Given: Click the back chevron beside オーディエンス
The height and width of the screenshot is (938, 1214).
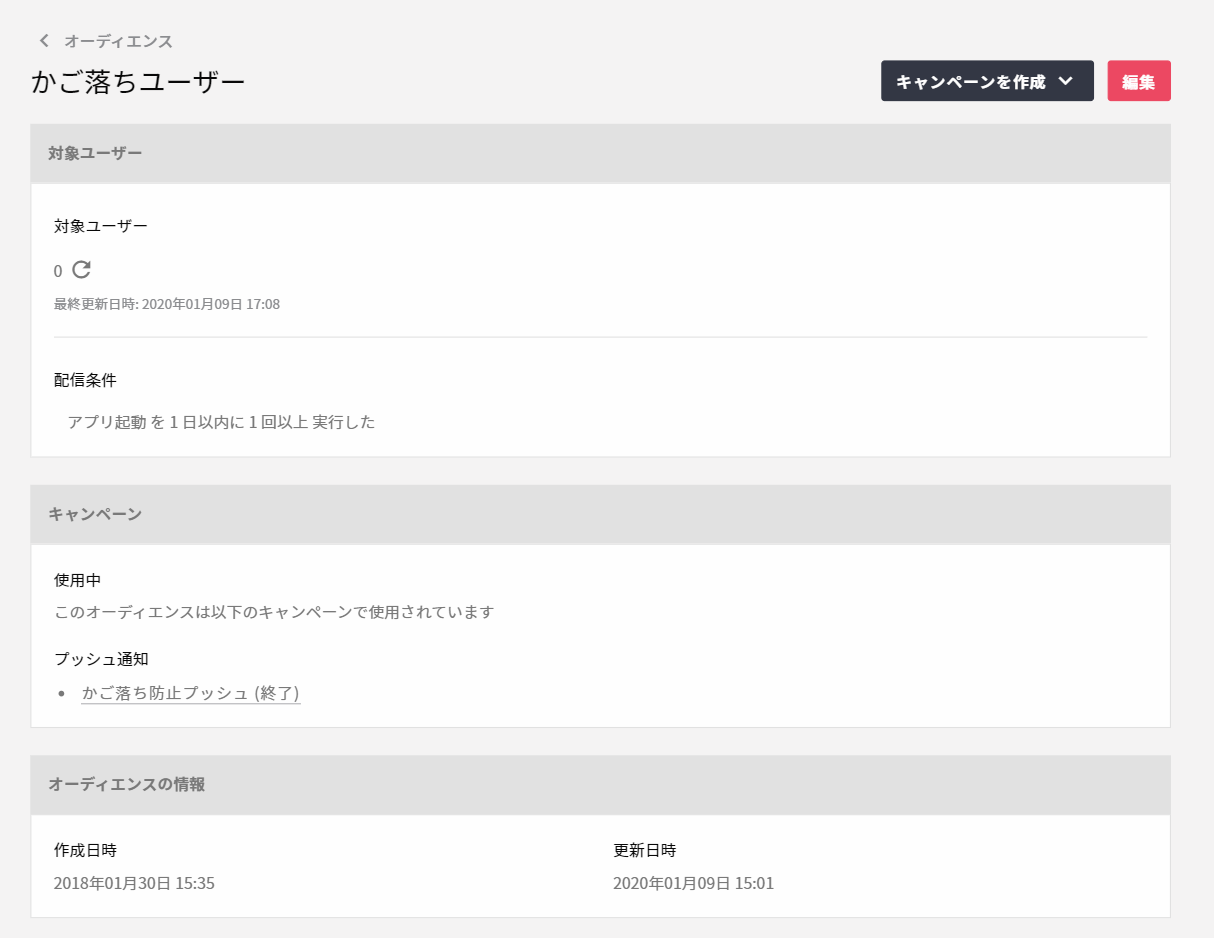Looking at the screenshot, I should click(43, 41).
